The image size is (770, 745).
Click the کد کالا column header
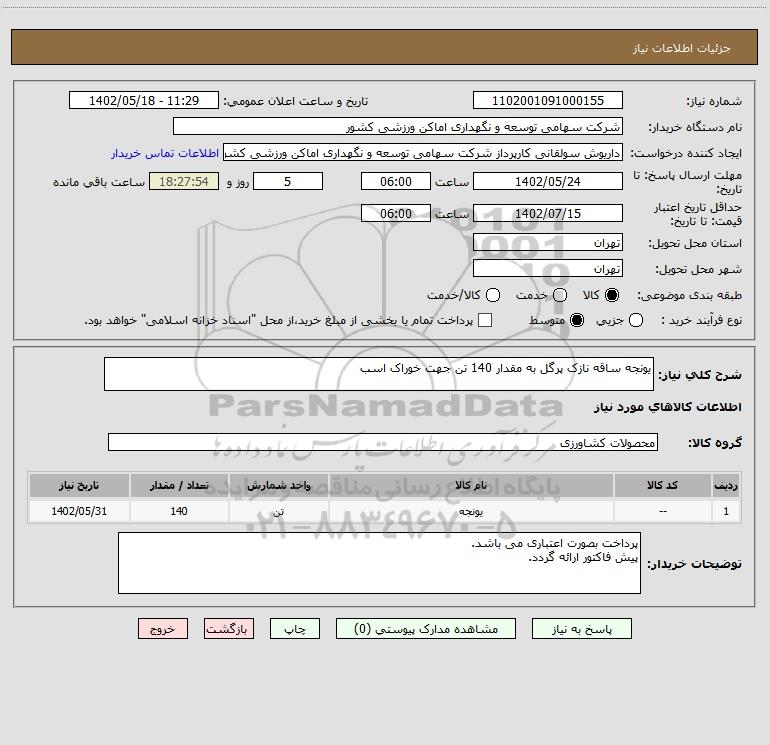tap(662, 485)
